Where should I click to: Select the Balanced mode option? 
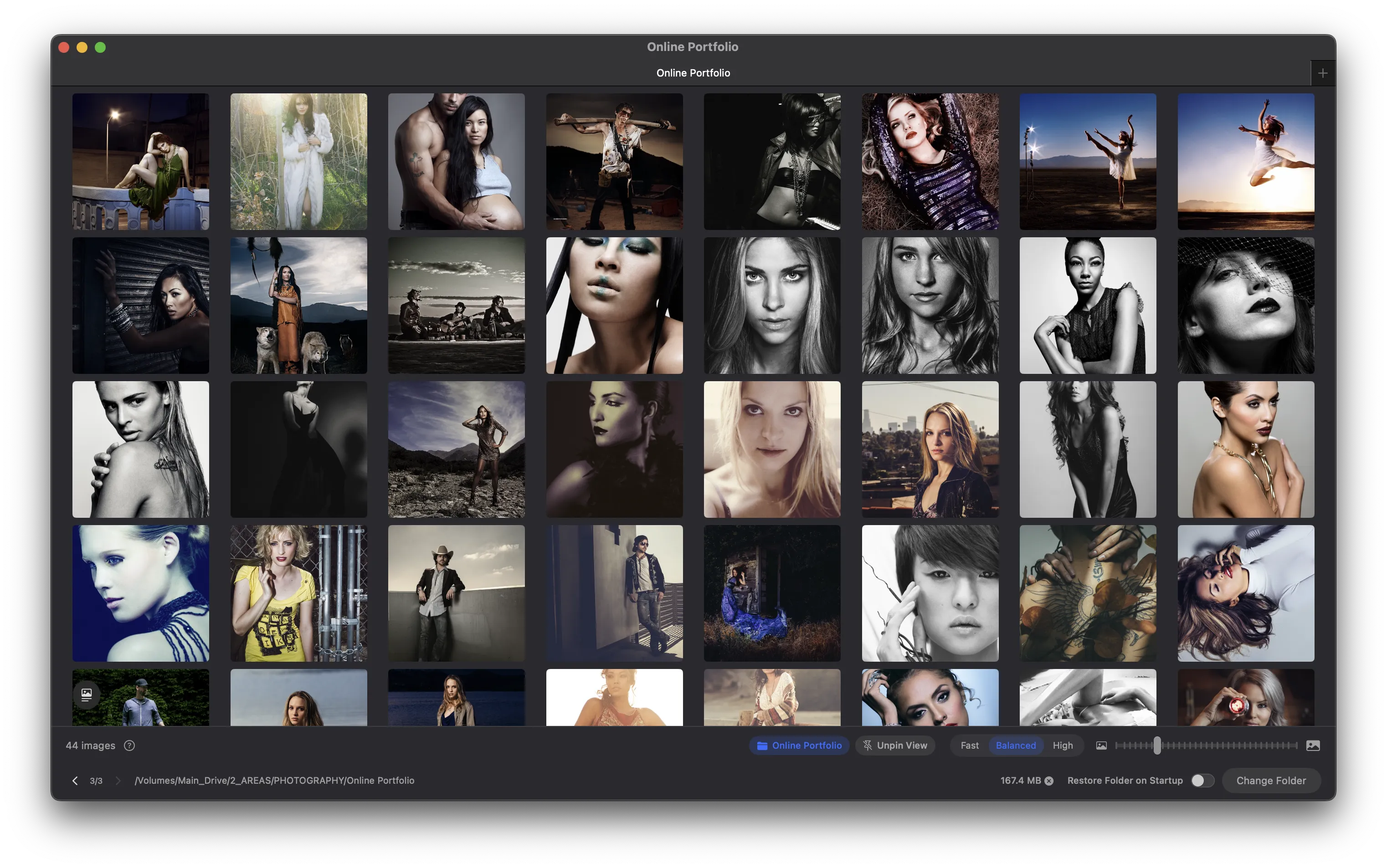click(x=1015, y=745)
